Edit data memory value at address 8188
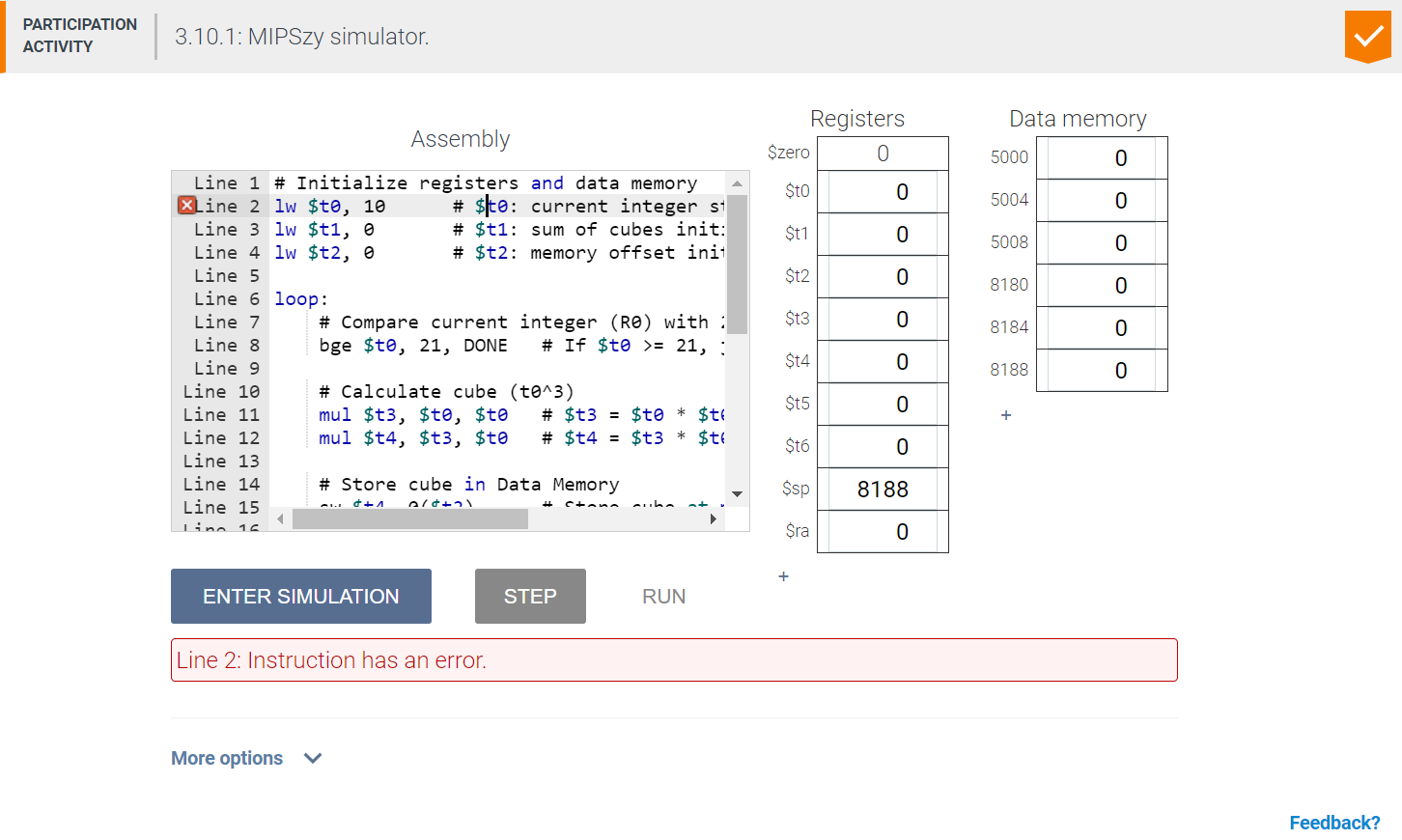The image size is (1402, 840). (x=1102, y=370)
